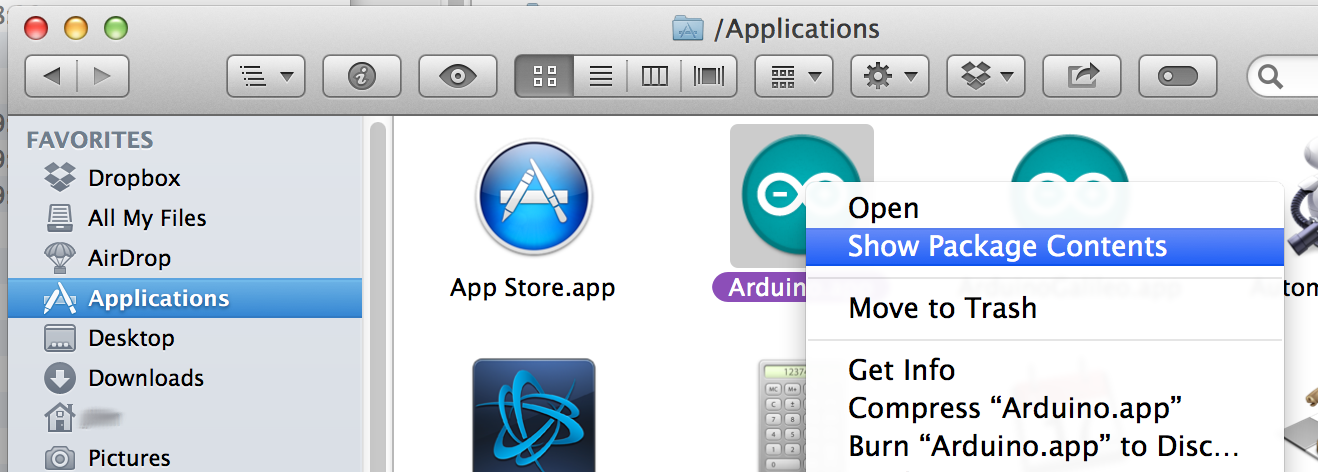Click the Get Info toolbar button

pyautogui.click(x=362, y=75)
